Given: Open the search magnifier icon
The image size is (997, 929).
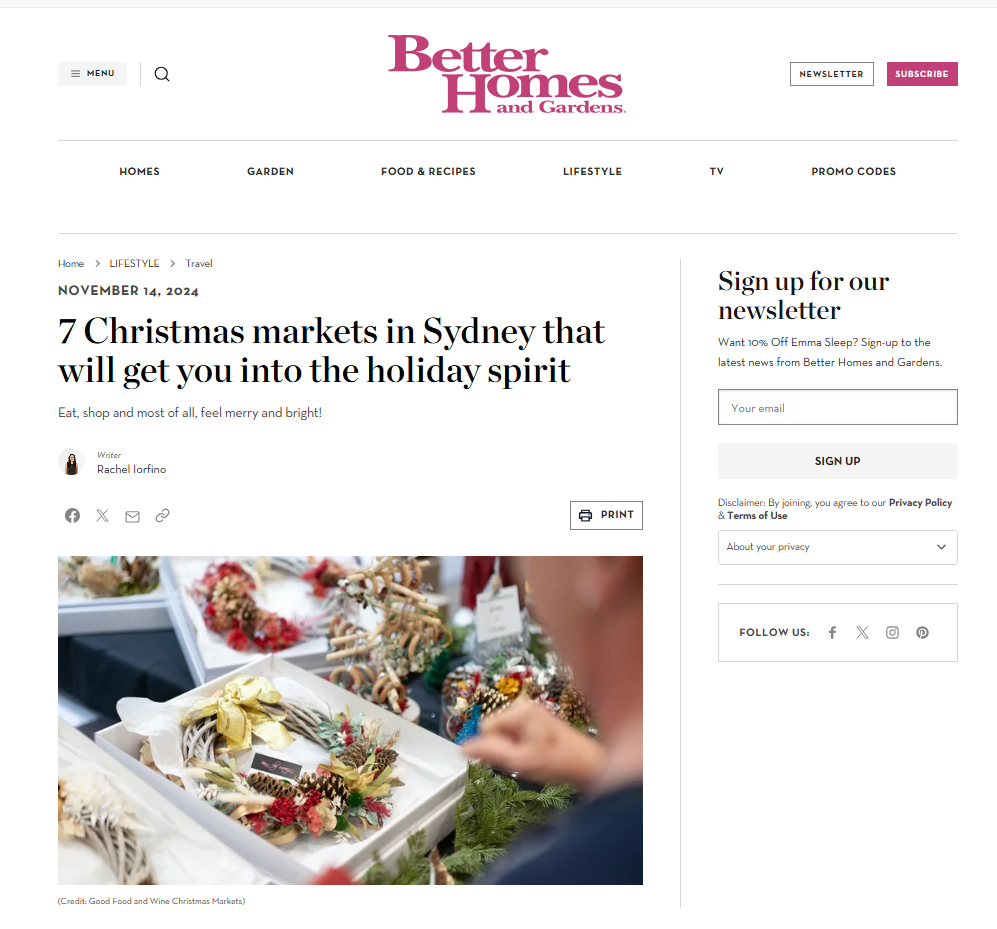Looking at the screenshot, I should pos(162,74).
